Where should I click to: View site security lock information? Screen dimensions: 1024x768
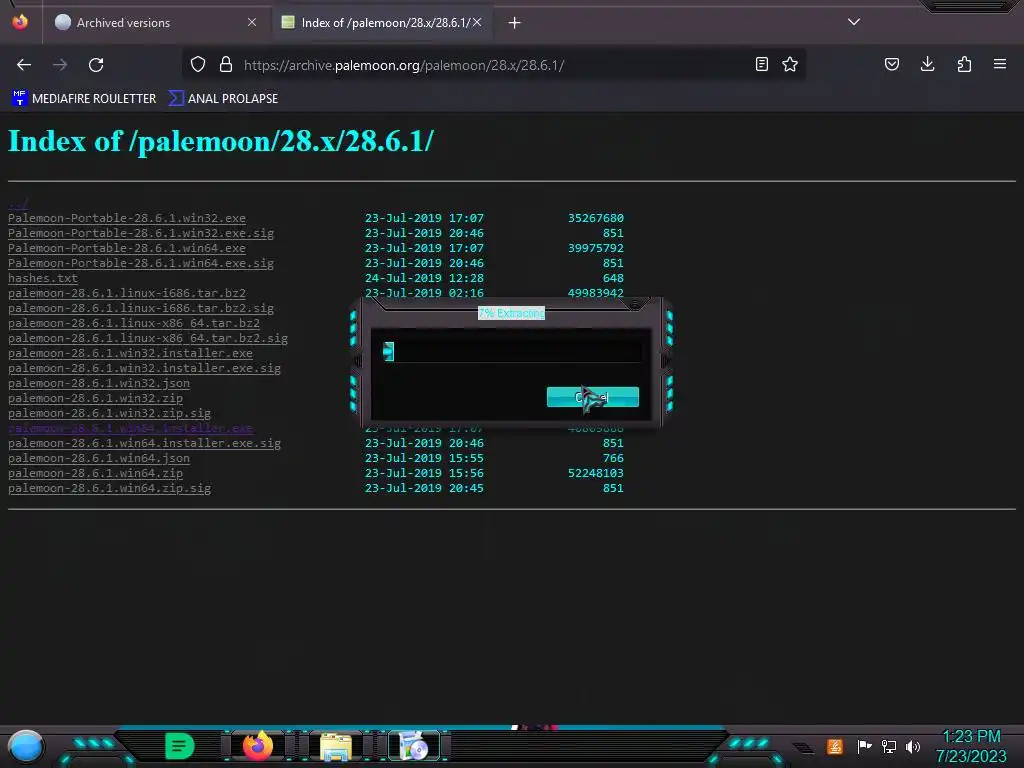coord(226,65)
